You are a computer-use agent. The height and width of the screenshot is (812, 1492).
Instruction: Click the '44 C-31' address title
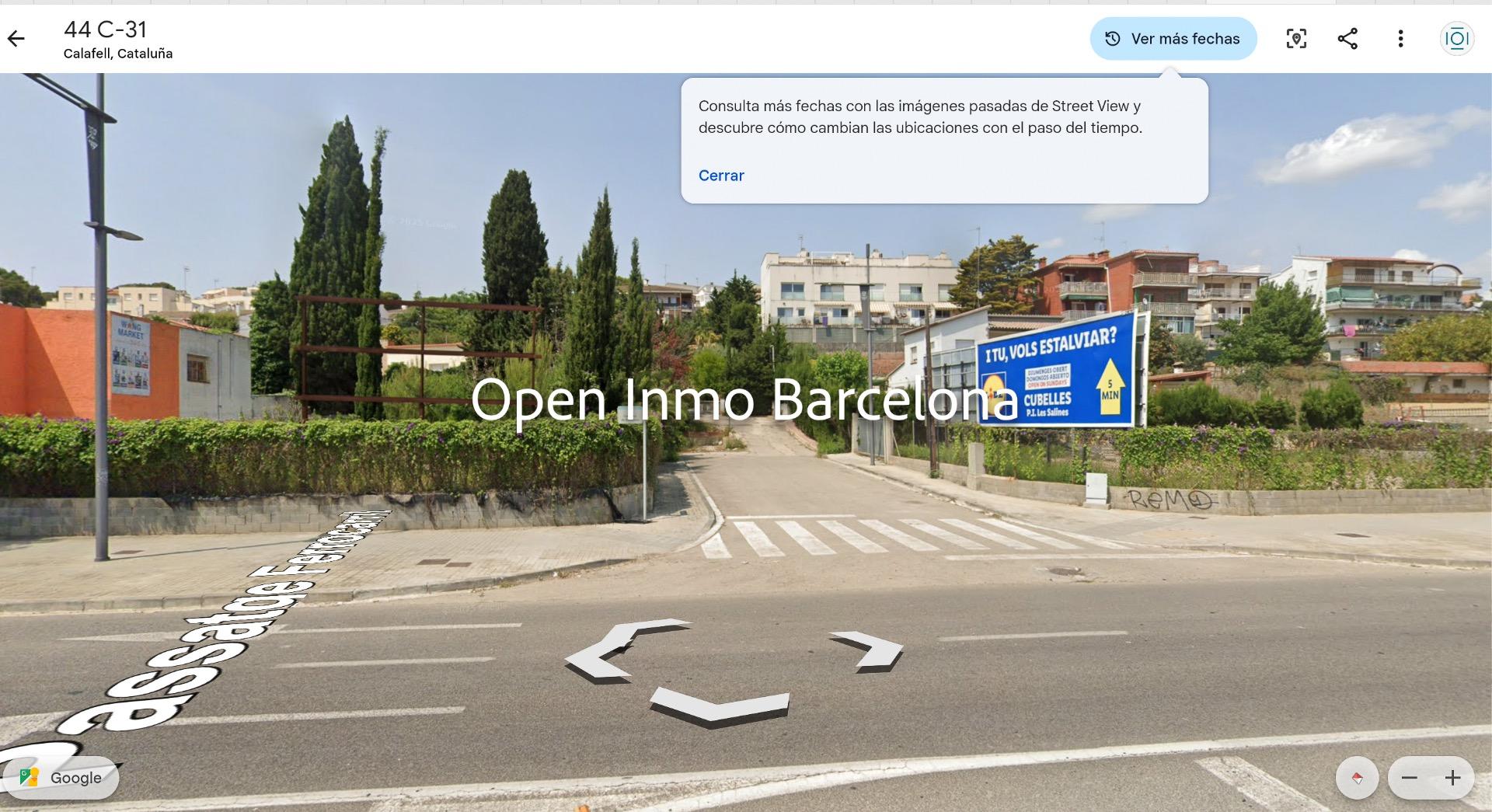click(106, 30)
